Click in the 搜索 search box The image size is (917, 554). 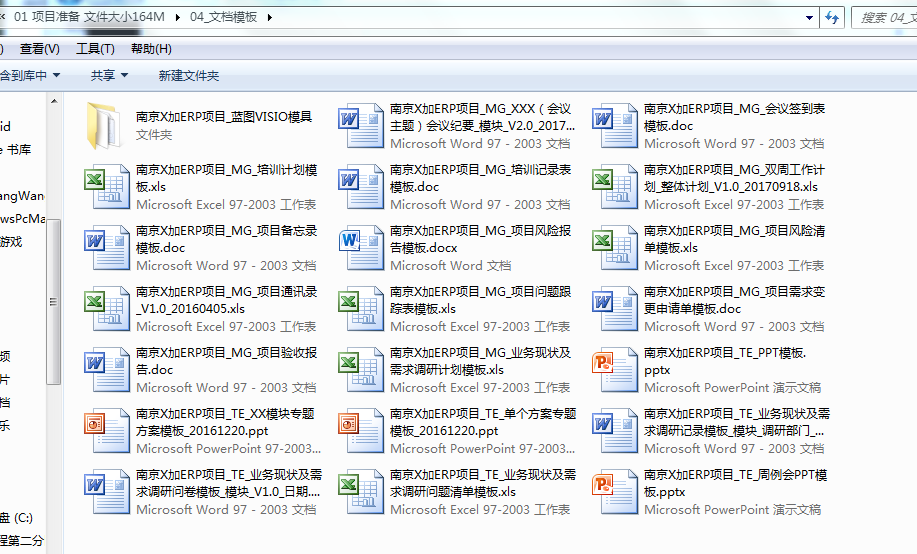[884, 18]
